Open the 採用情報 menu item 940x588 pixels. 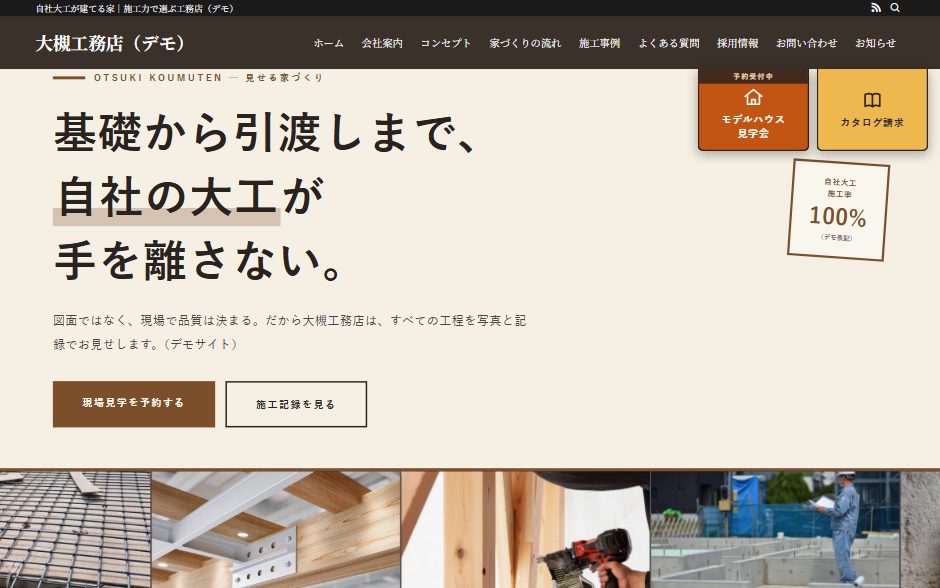[737, 43]
